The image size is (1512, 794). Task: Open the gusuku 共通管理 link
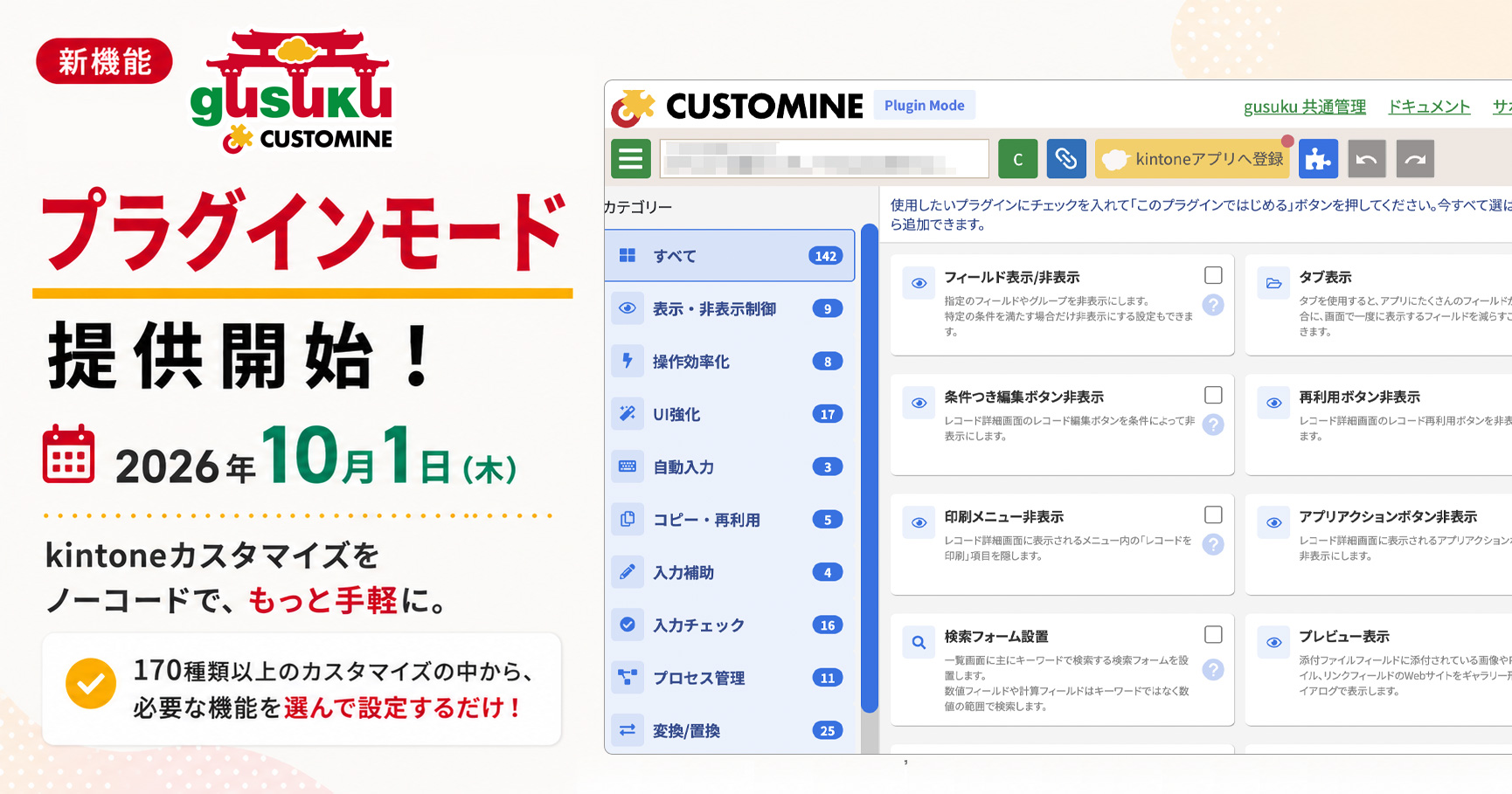pyautogui.click(x=1304, y=107)
